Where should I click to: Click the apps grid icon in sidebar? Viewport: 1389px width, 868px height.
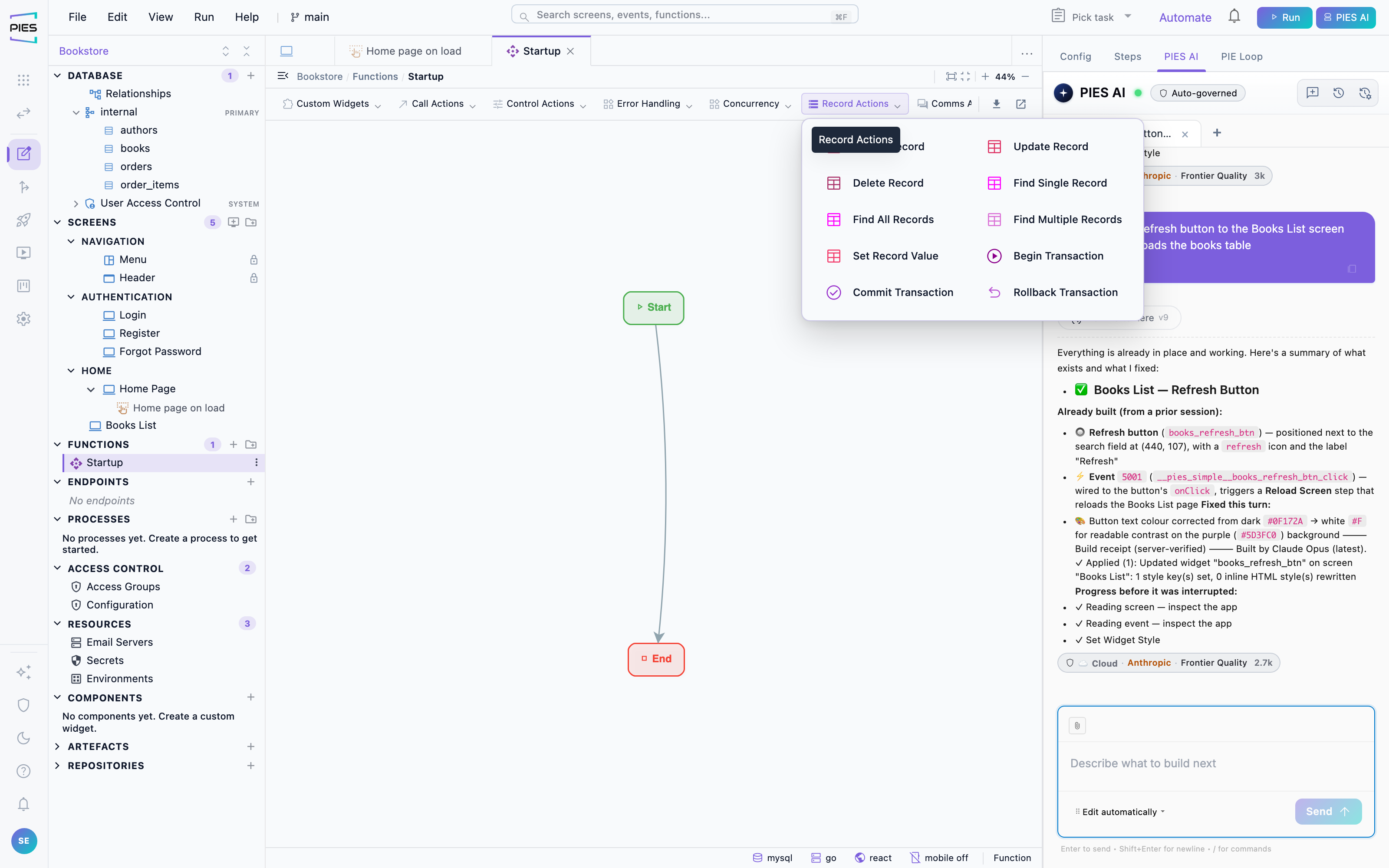click(x=23, y=80)
